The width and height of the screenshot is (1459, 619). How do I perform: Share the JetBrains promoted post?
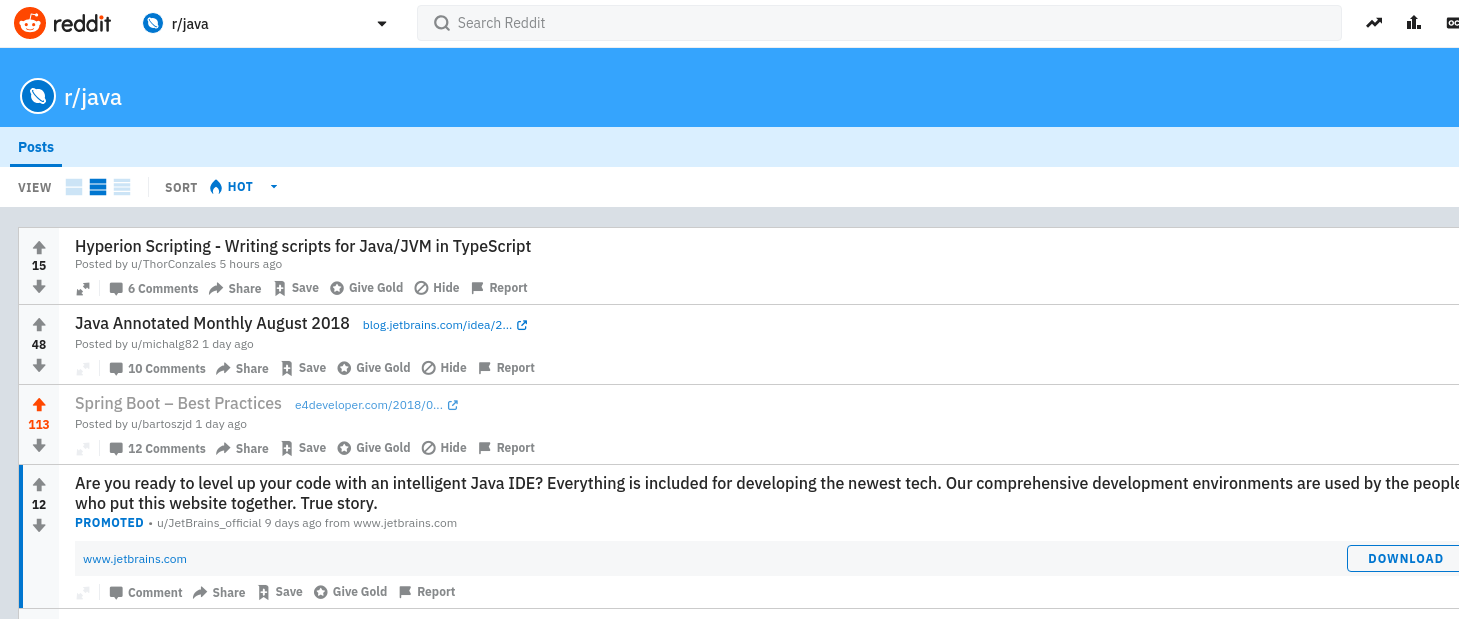click(x=219, y=592)
